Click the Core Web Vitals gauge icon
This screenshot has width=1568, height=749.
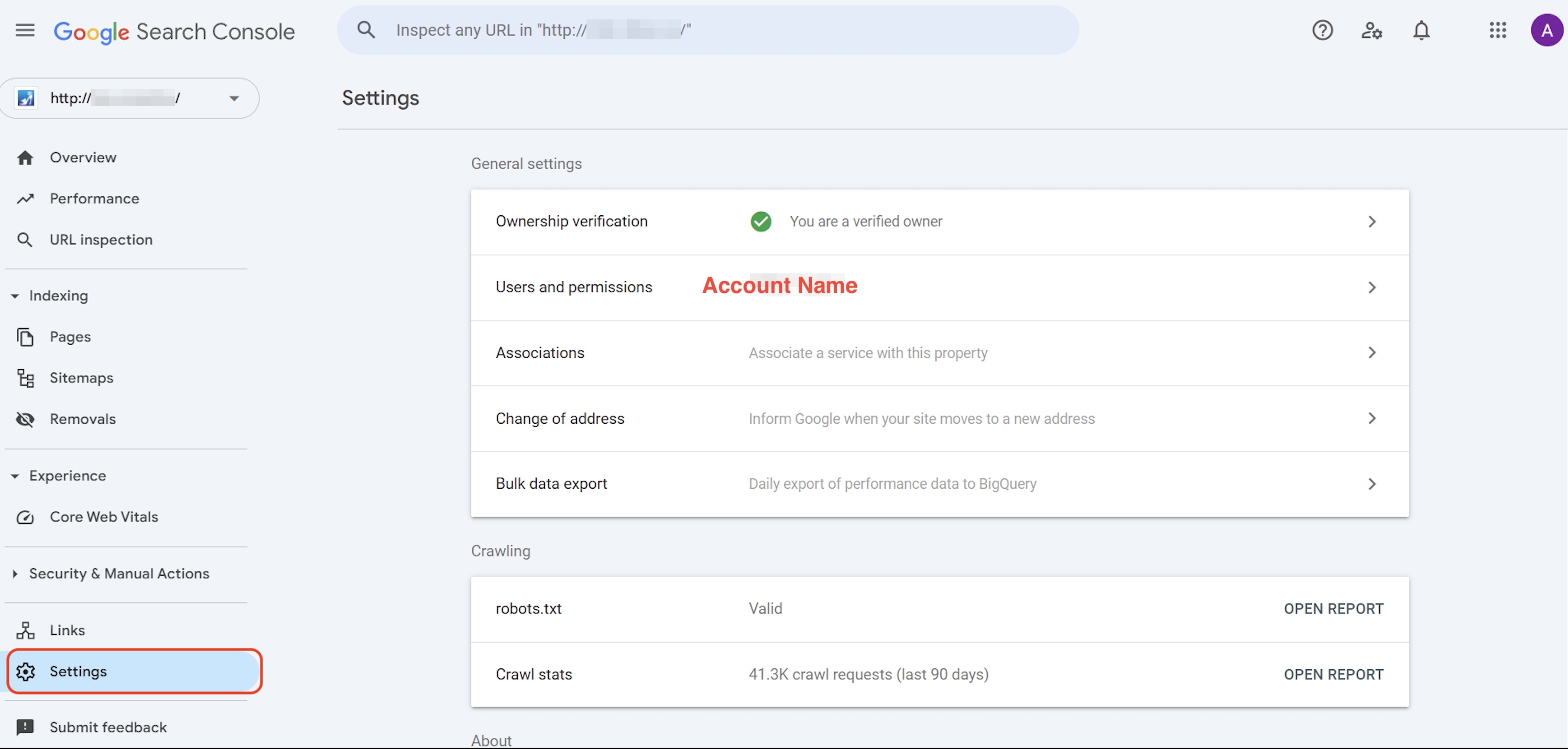[25, 517]
